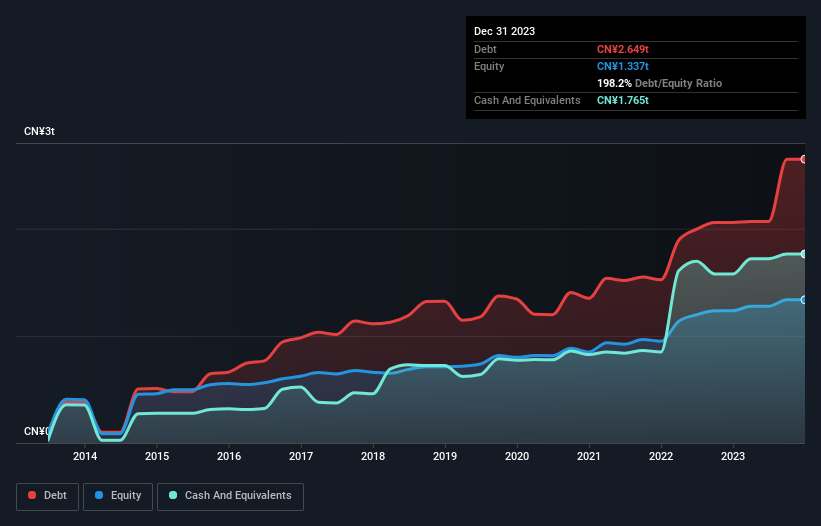The height and width of the screenshot is (526, 821).
Task: Click the 2015 x-axis label
Action: click(157, 456)
